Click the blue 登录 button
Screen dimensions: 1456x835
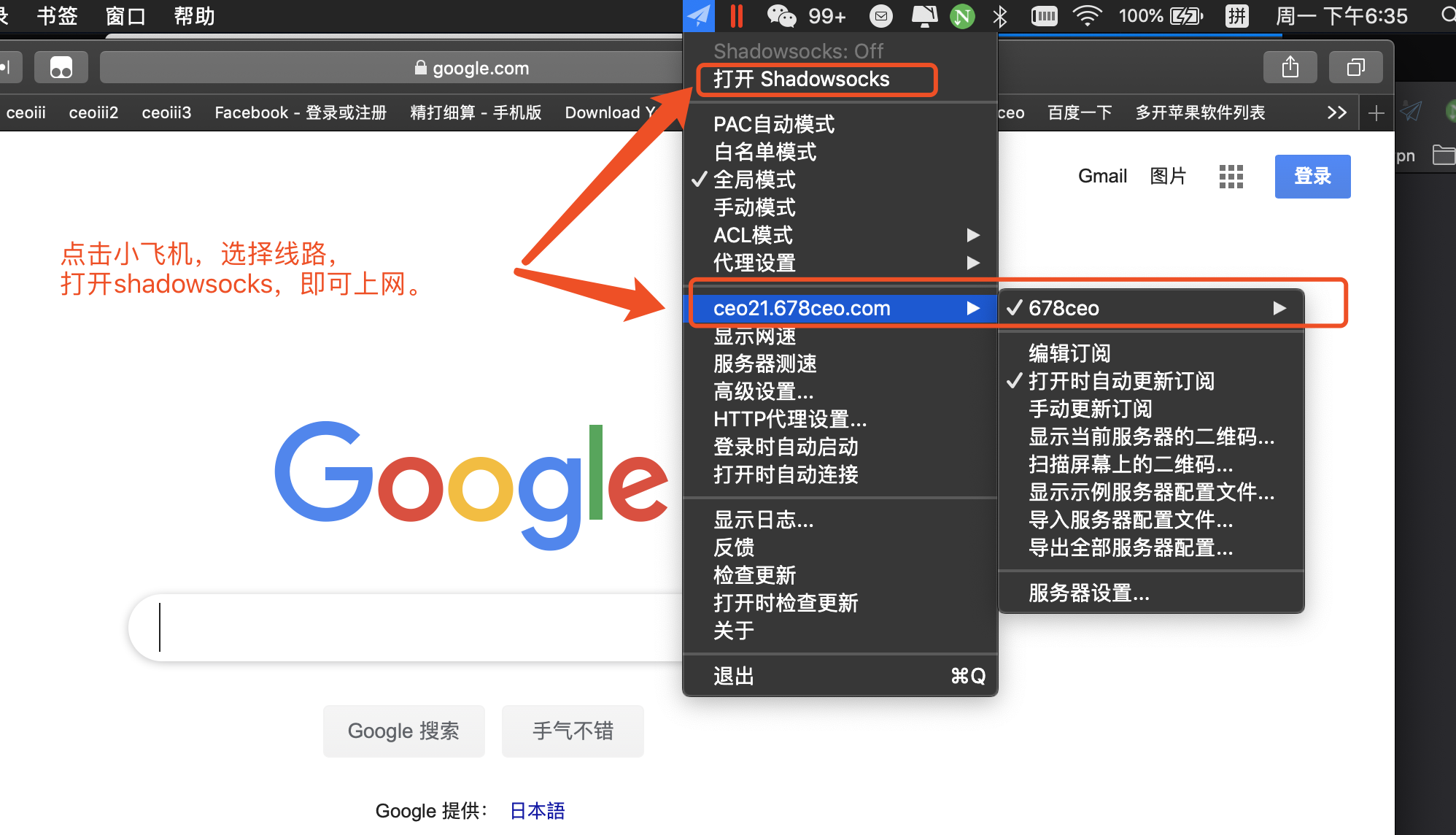[x=1312, y=176]
